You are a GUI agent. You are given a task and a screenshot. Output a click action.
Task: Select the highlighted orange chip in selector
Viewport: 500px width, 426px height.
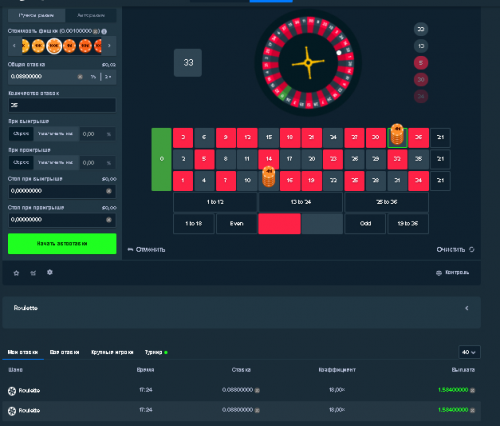(54, 46)
